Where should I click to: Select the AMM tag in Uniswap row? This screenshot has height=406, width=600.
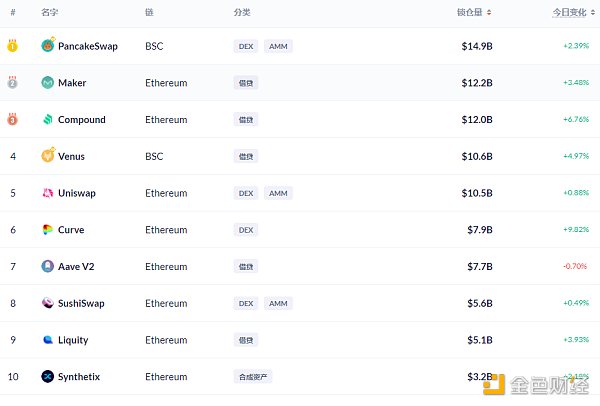(x=278, y=193)
